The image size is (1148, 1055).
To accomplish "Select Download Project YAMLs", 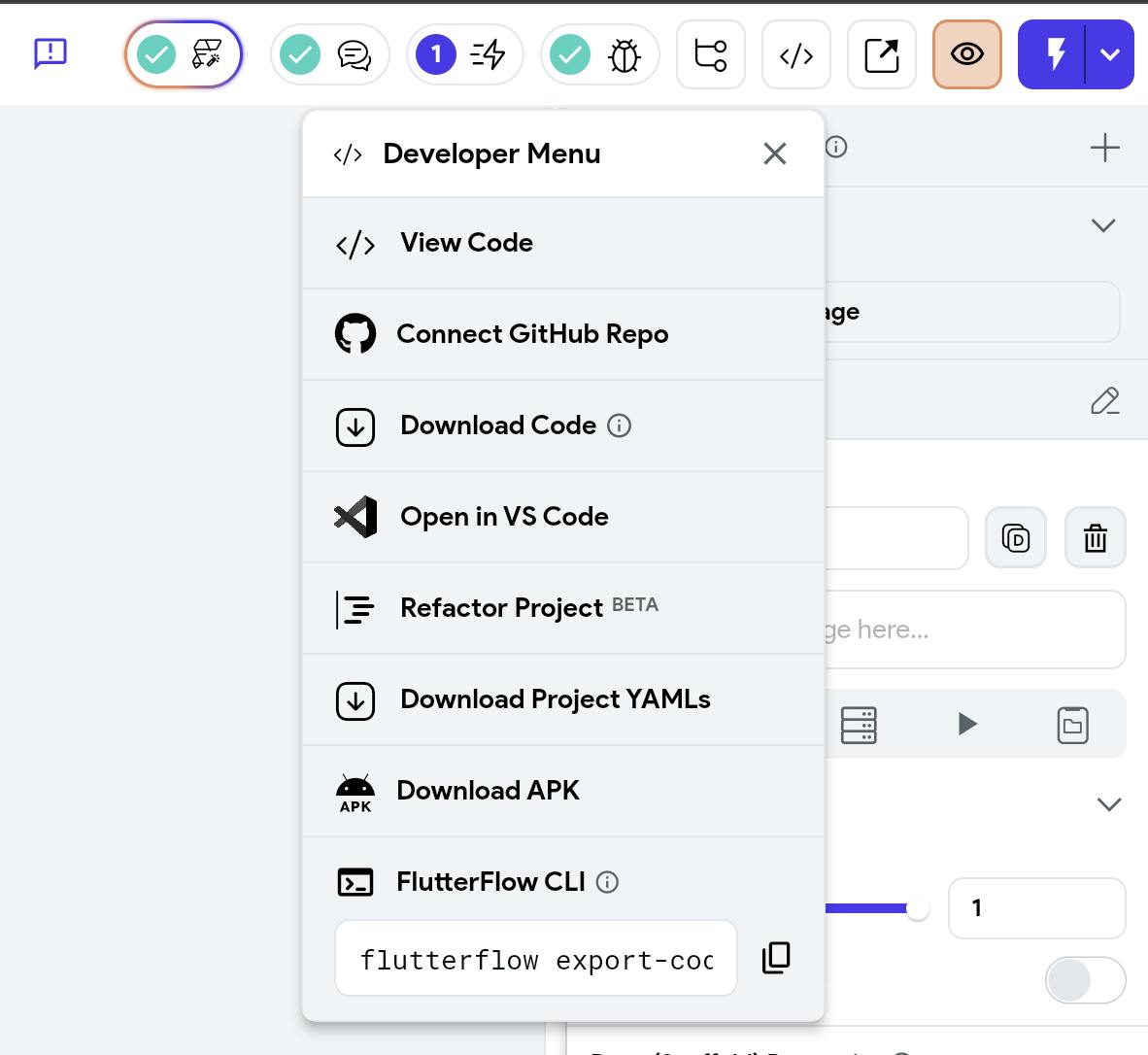I will 563,699.
